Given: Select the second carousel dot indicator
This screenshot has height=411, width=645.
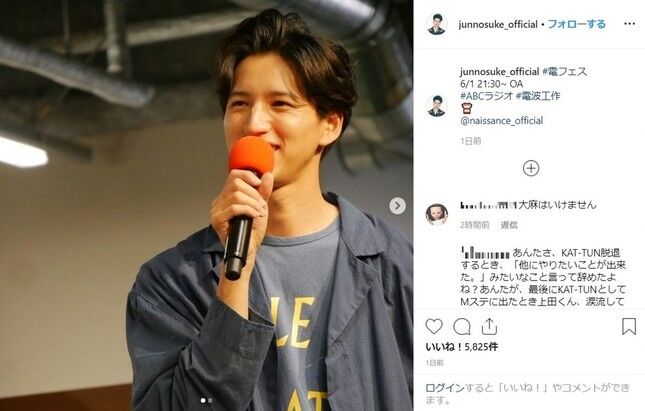Looking at the screenshot, I should click(210, 400).
